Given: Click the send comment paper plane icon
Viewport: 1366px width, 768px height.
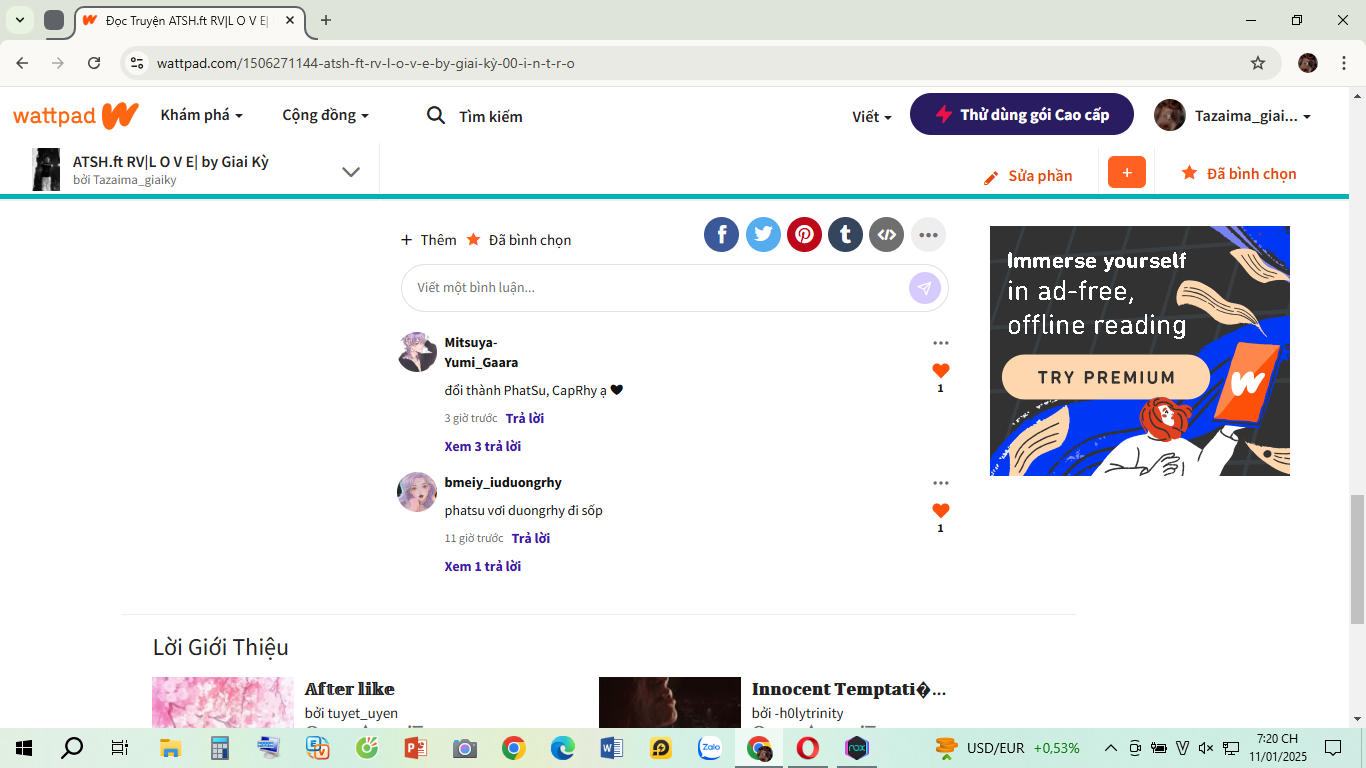Looking at the screenshot, I should coord(925,288).
